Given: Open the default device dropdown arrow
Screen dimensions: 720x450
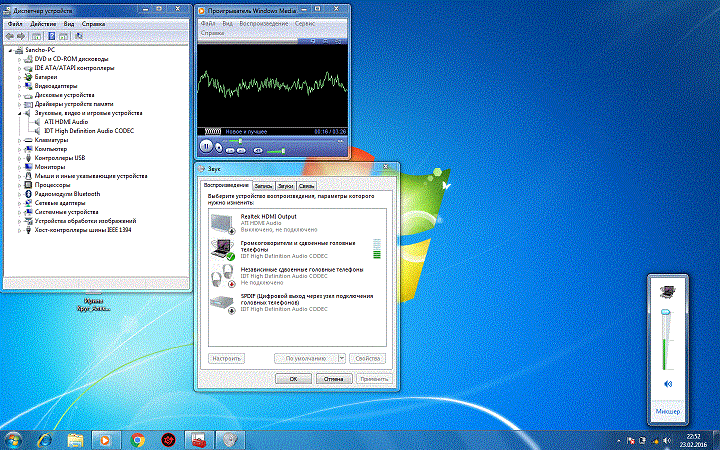Looking at the screenshot, I should click(341, 357).
